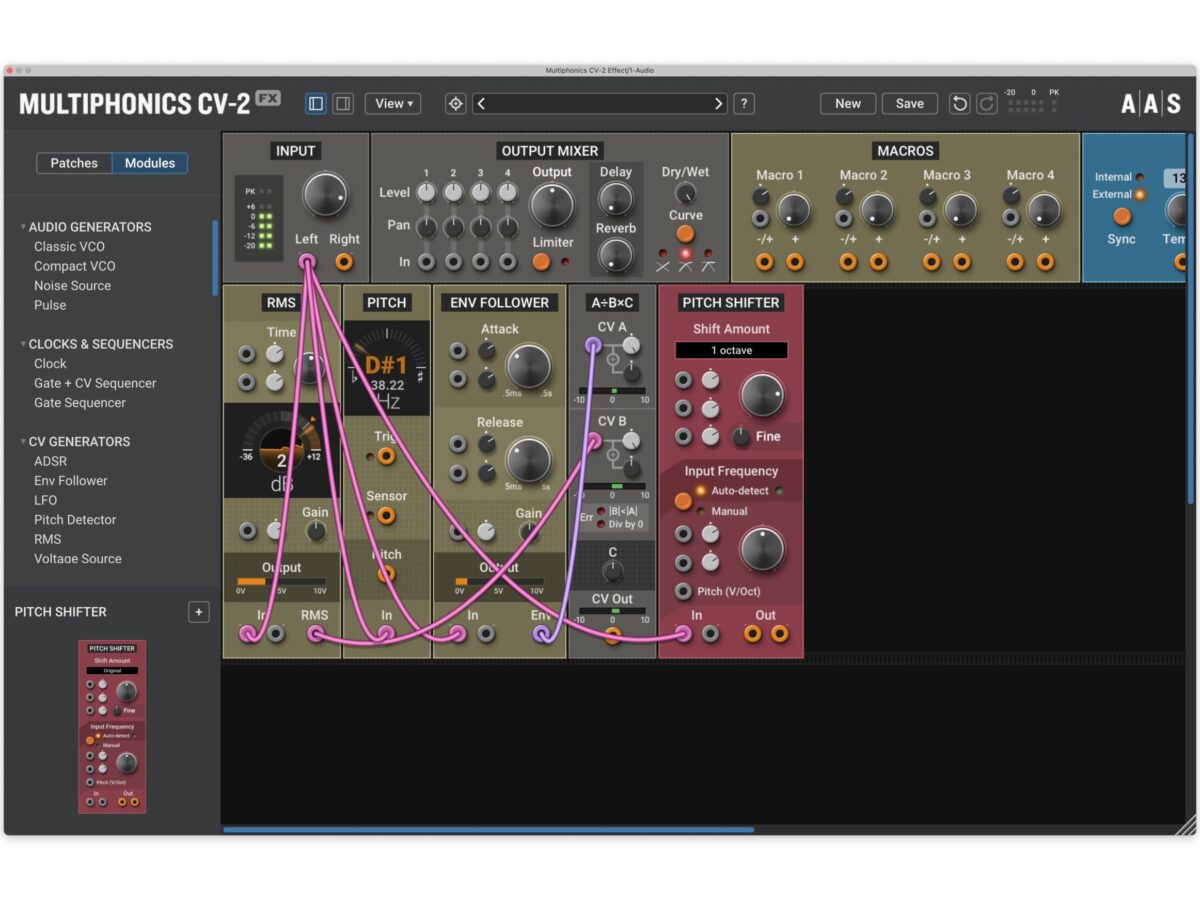Collapse the Audio Generators category

pyautogui.click(x=23, y=227)
